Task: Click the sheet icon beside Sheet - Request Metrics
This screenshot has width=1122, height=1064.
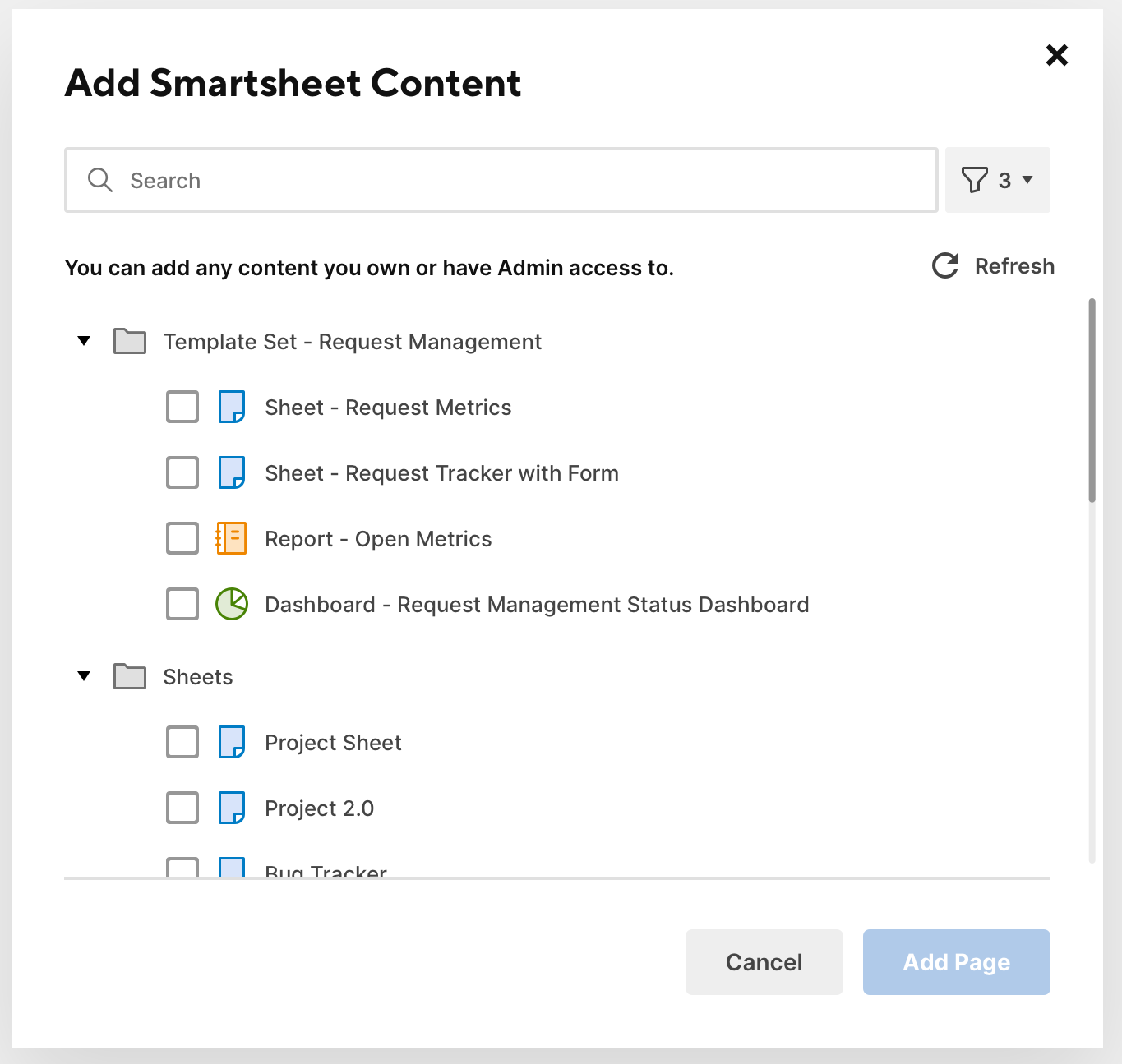Action: [x=232, y=407]
